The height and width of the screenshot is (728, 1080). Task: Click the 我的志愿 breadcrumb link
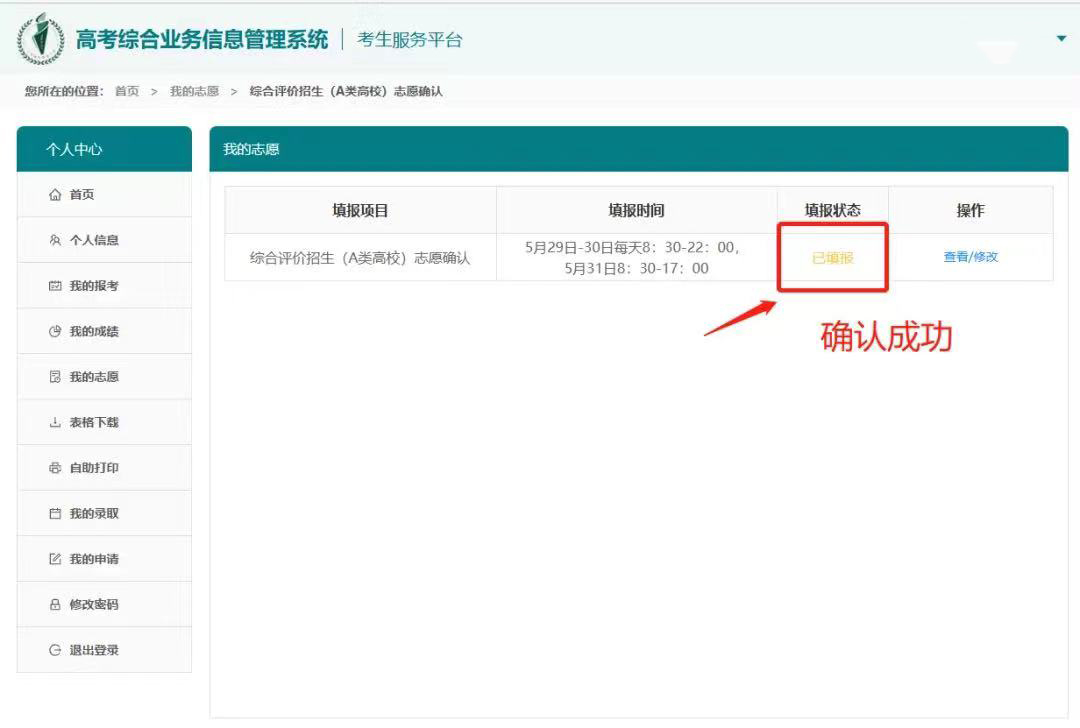pyautogui.click(x=194, y=91)
